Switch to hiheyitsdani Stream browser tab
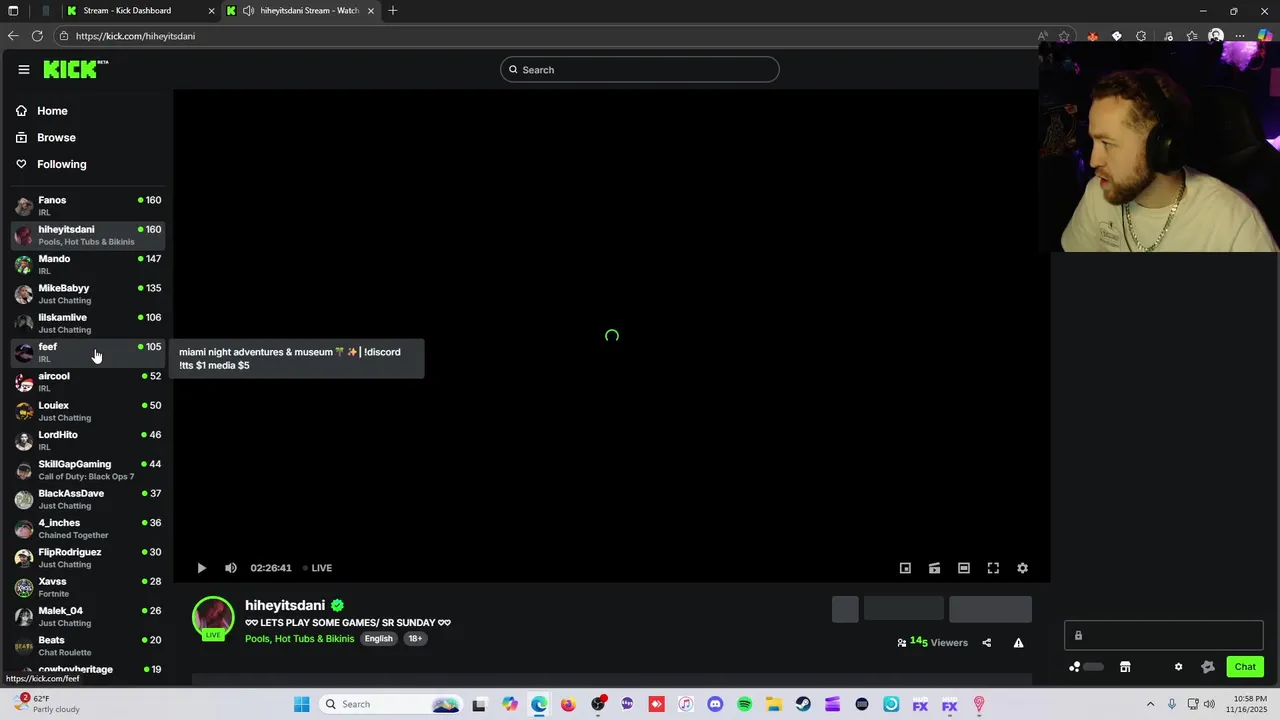This screenshot has width=1280, height=720. pyautogui.click(x=302, y=11)
